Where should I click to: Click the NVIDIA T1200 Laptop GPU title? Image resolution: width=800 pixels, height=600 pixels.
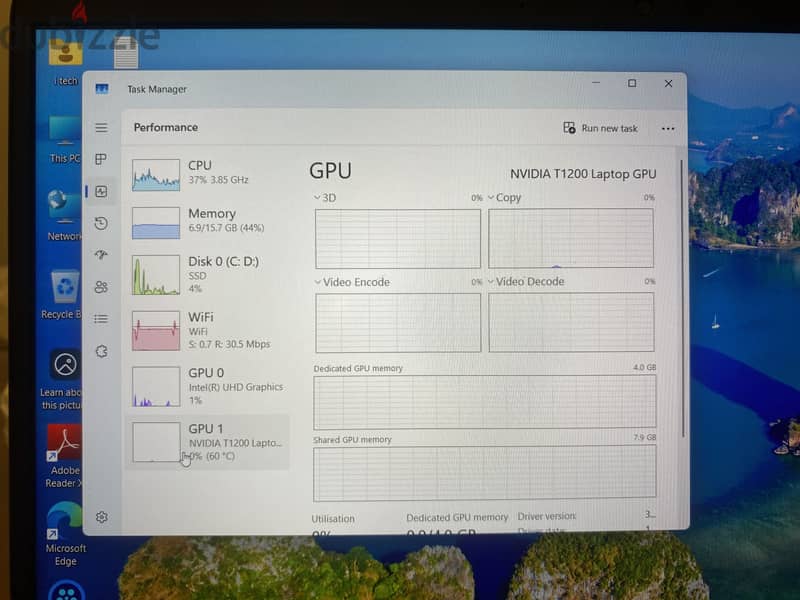(583, 174)
